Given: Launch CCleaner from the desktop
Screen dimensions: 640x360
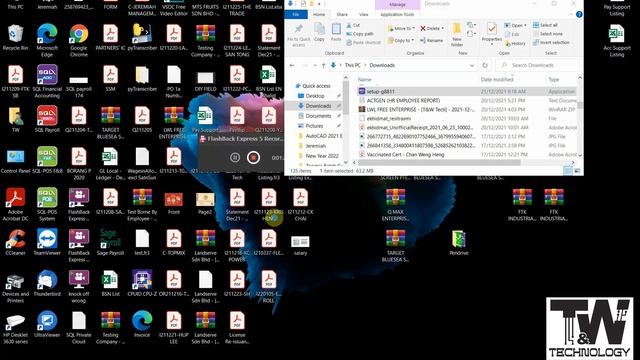Looking at the screenshot, I should pos(15,242).
